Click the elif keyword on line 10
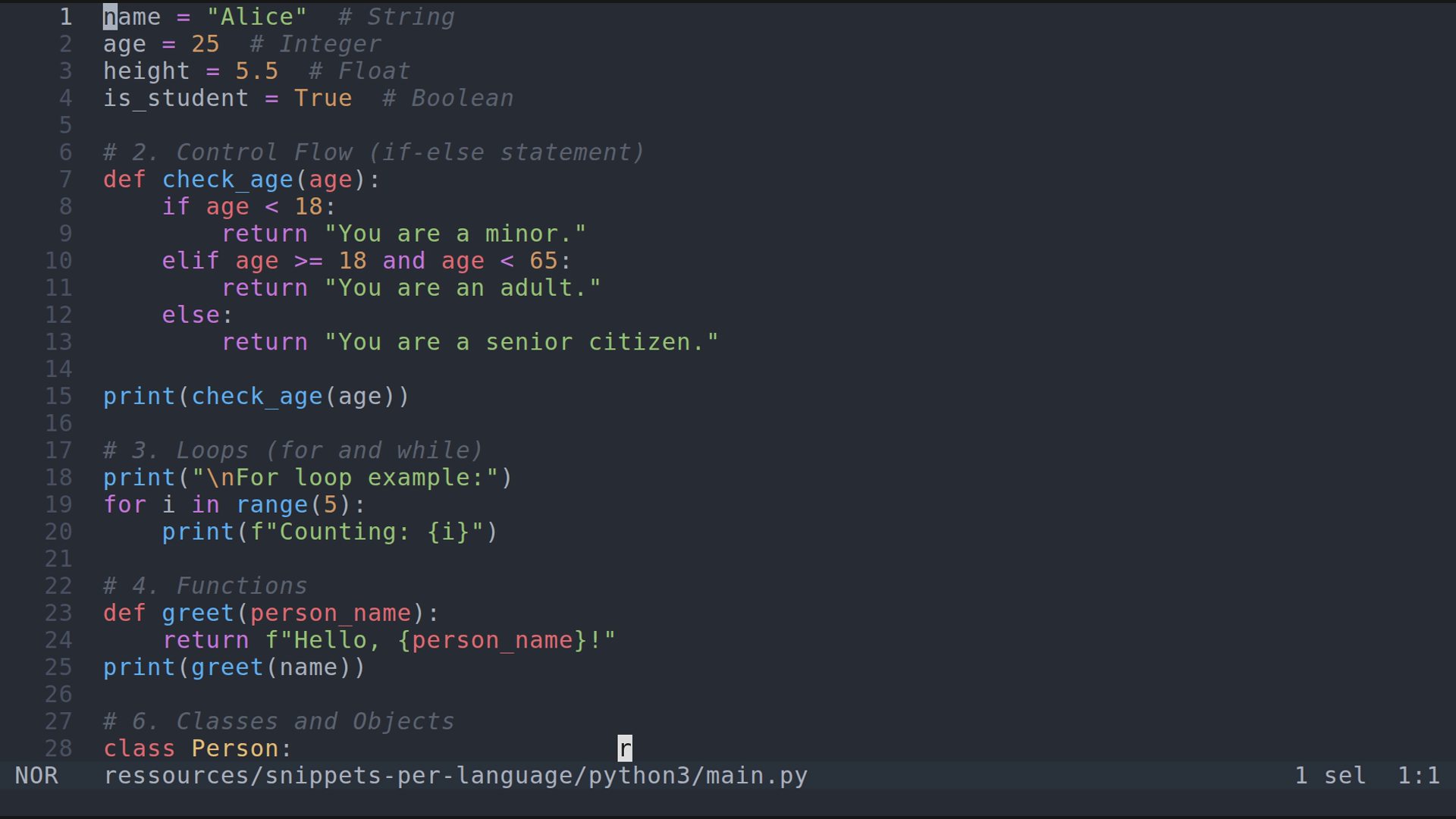Viewport: 1456px width, 819px height. (190, 260)
